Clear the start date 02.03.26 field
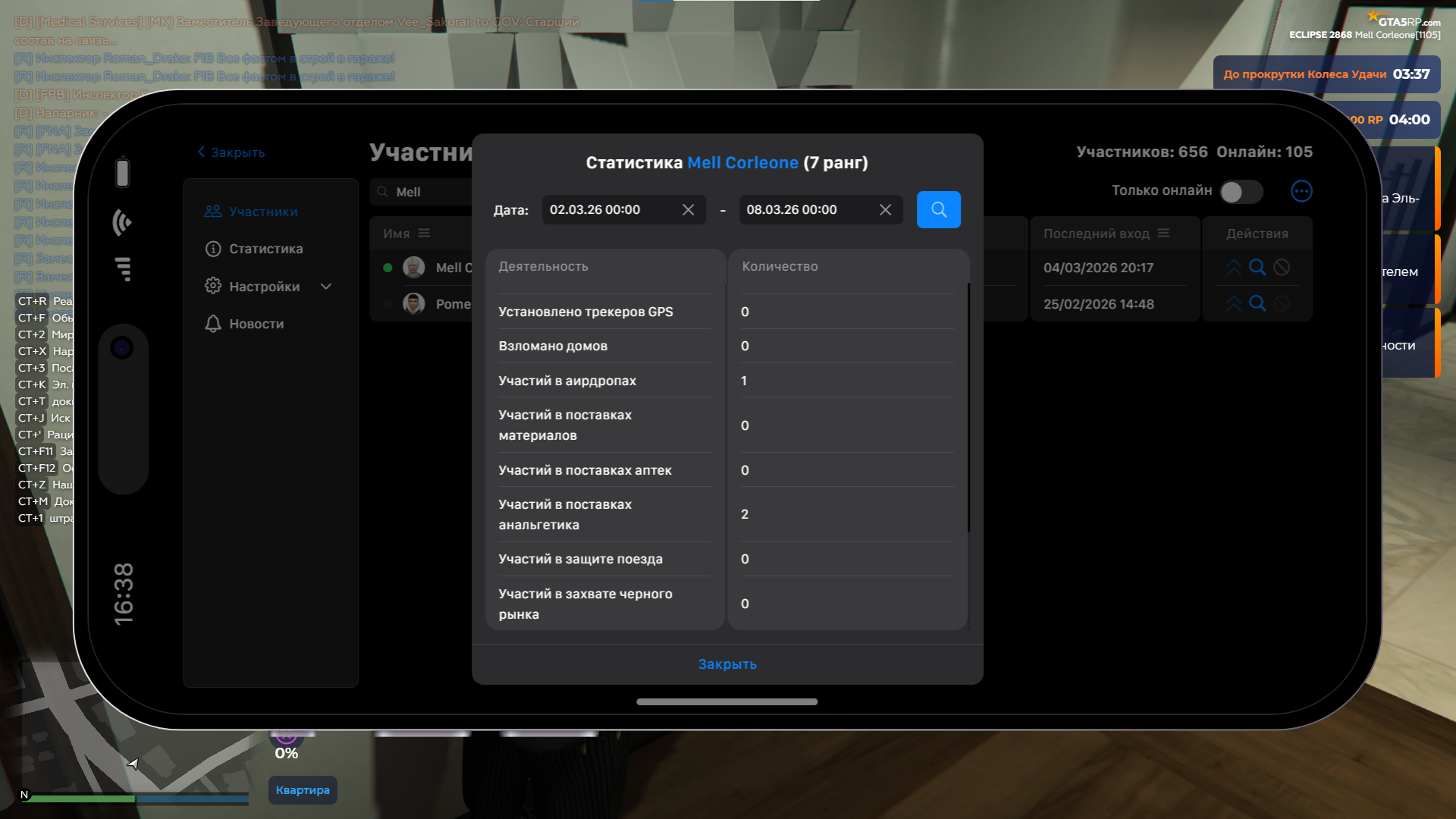Image resolution: width=1456 pixels, height=819 pixels. tap(688, 210)
